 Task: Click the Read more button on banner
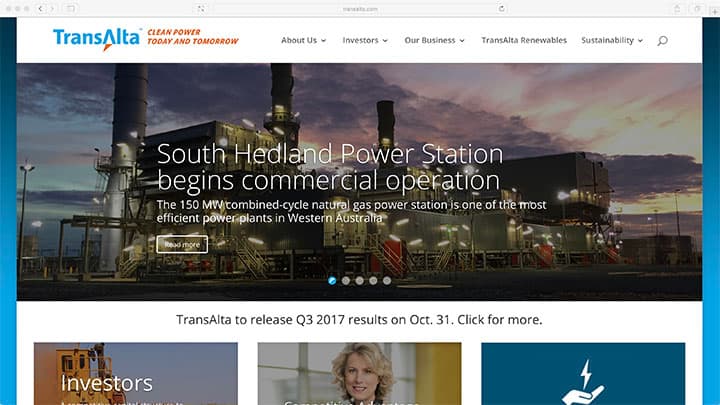click(182, 244)
